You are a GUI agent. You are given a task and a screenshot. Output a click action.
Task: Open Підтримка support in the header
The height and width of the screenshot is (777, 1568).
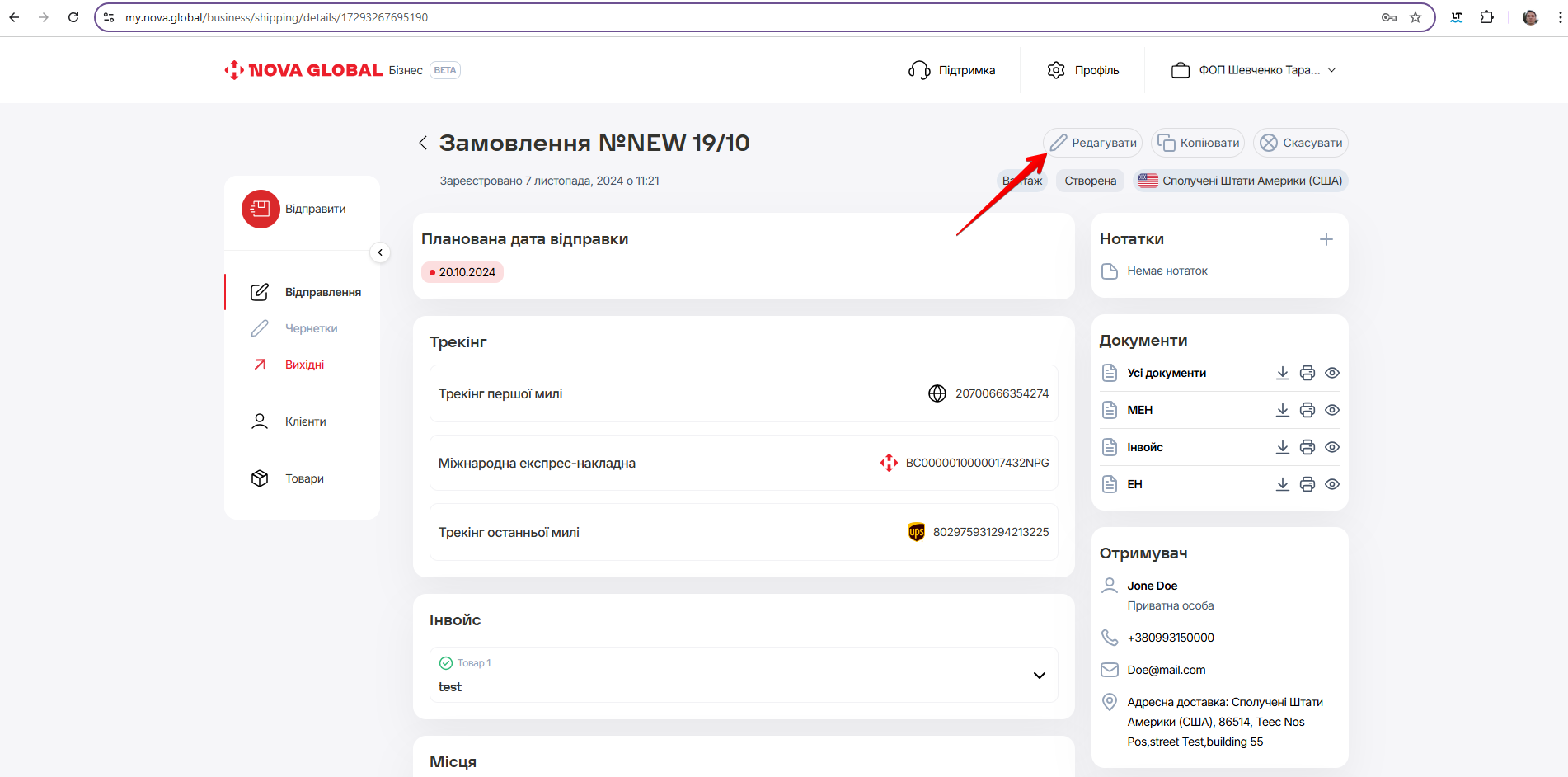tap(952, 70)
